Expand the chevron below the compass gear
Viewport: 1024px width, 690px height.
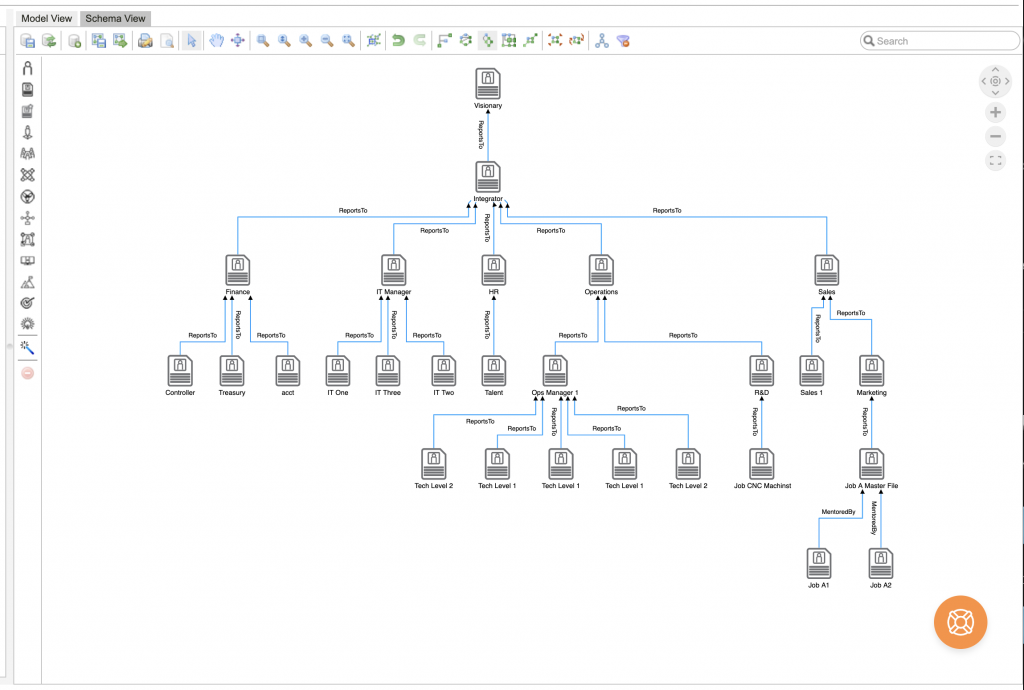pos(995,92)
